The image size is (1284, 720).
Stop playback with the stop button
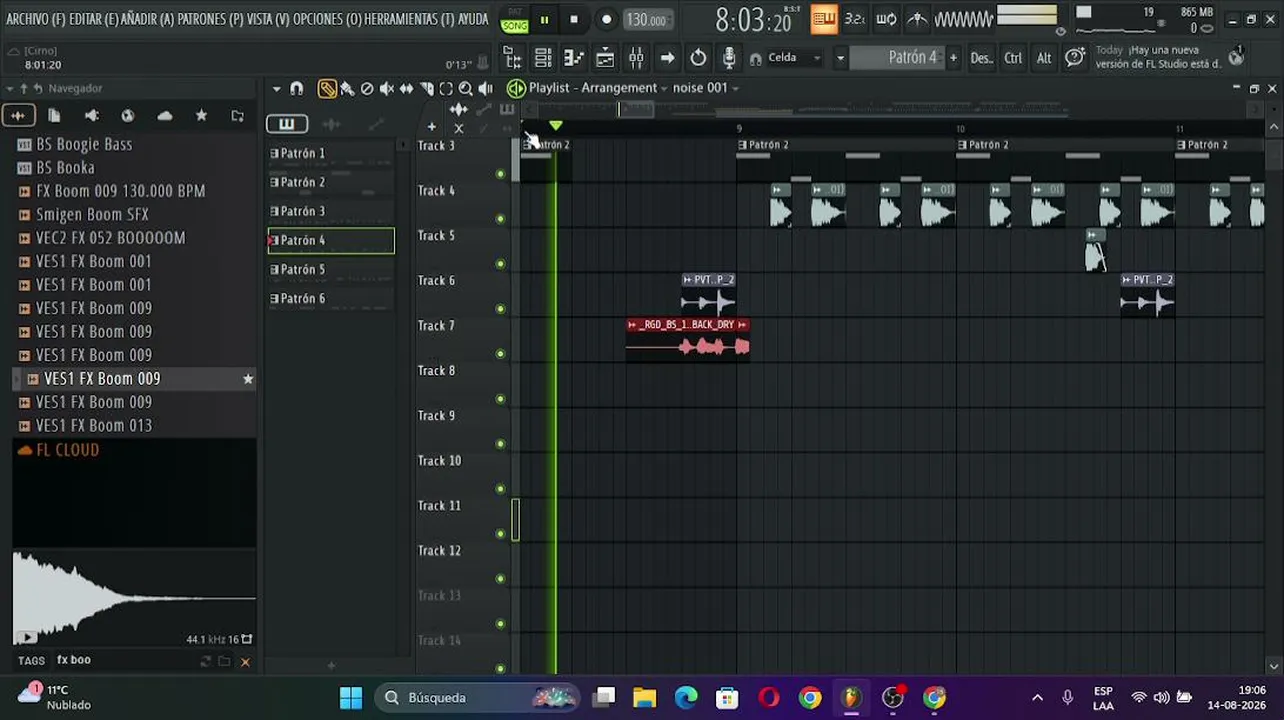pos(574,20)
